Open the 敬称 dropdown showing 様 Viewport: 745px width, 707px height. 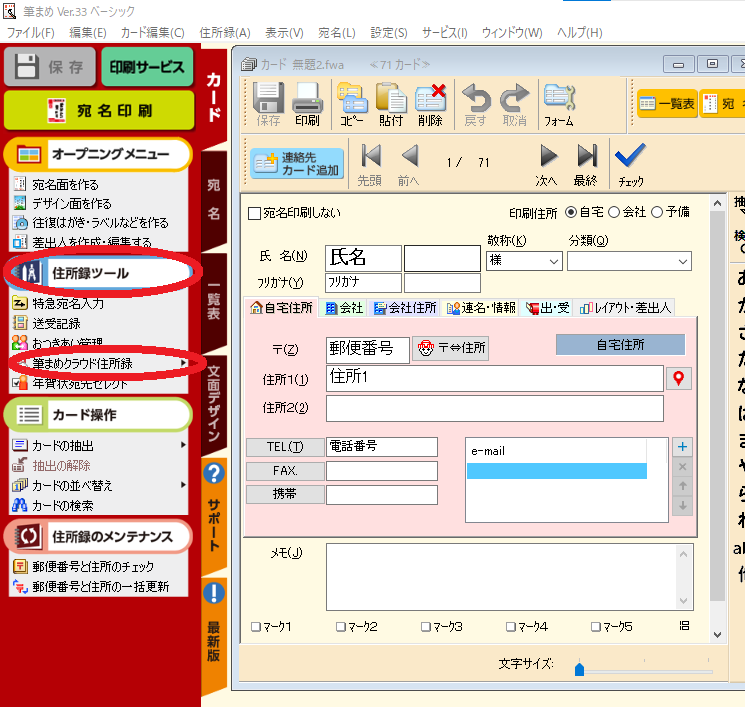click(524, 260)
